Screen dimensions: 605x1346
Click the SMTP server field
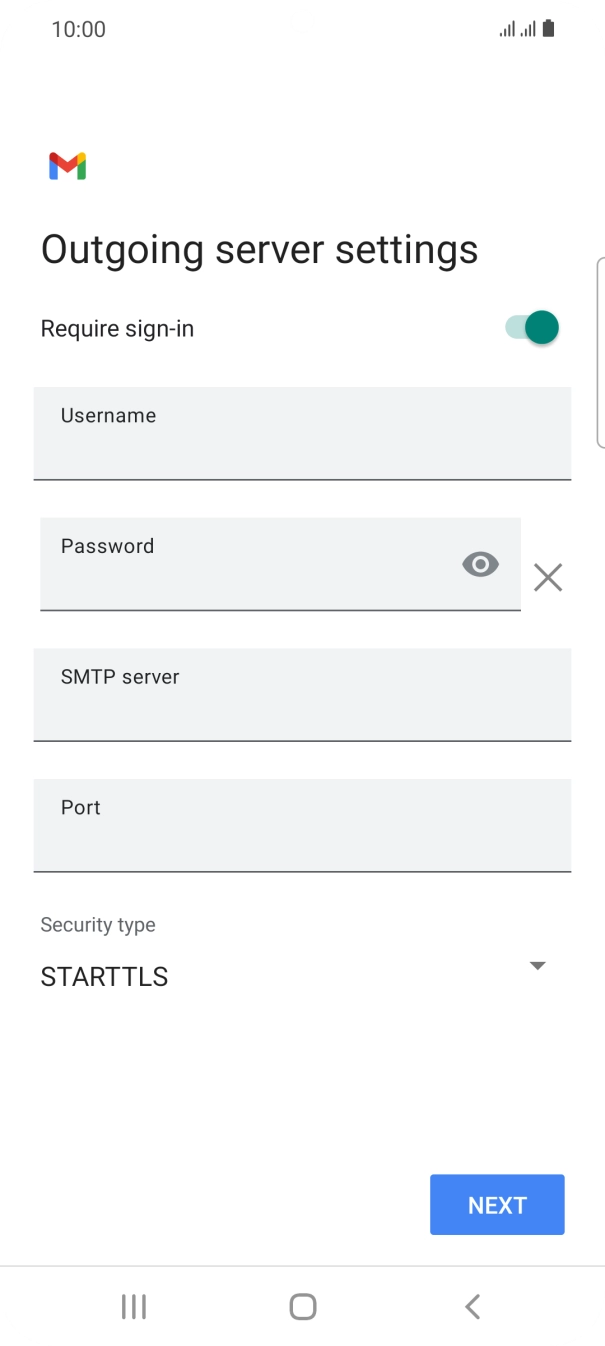click(x=300, y=695)
